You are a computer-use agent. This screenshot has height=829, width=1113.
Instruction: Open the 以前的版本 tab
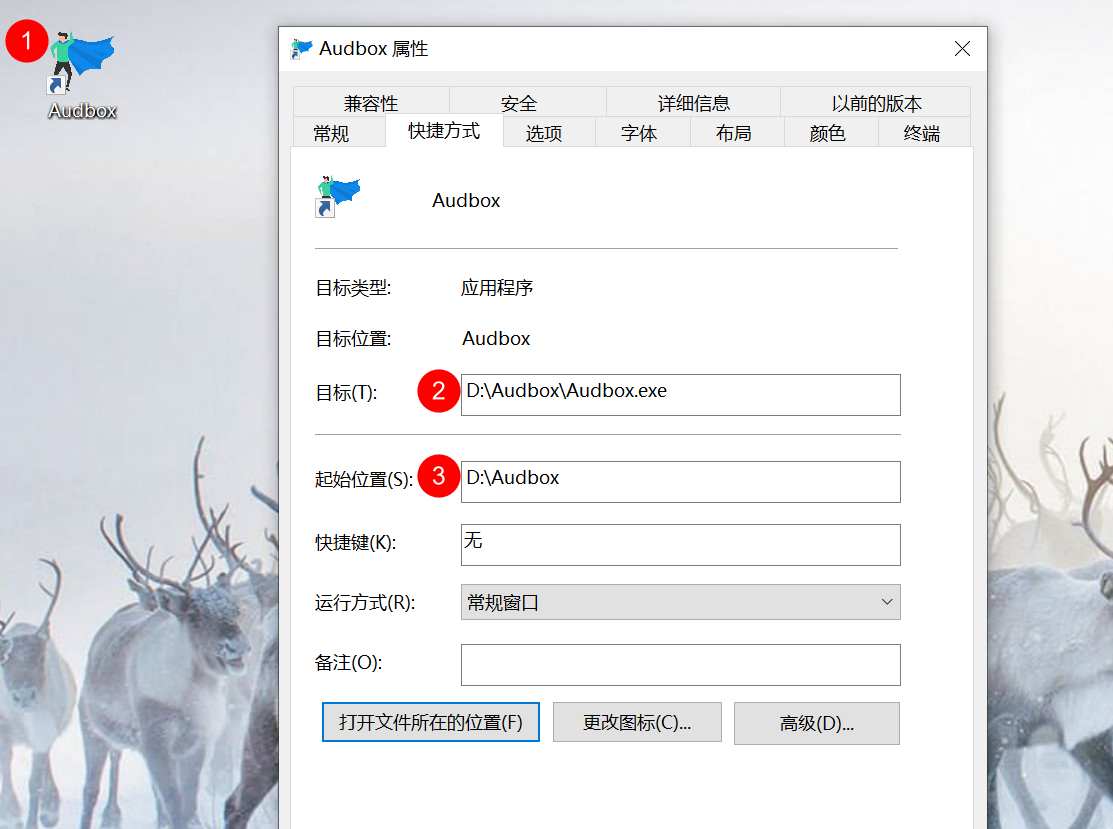point(875,100)
